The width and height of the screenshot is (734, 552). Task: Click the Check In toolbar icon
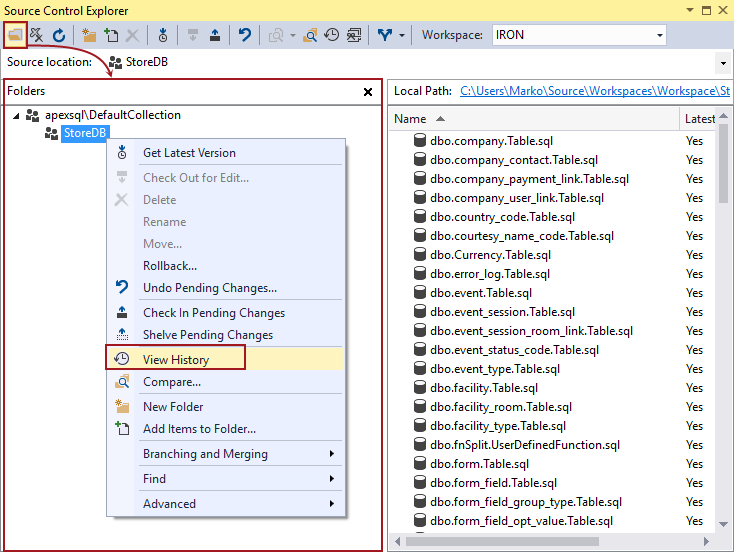click(215, 35)
